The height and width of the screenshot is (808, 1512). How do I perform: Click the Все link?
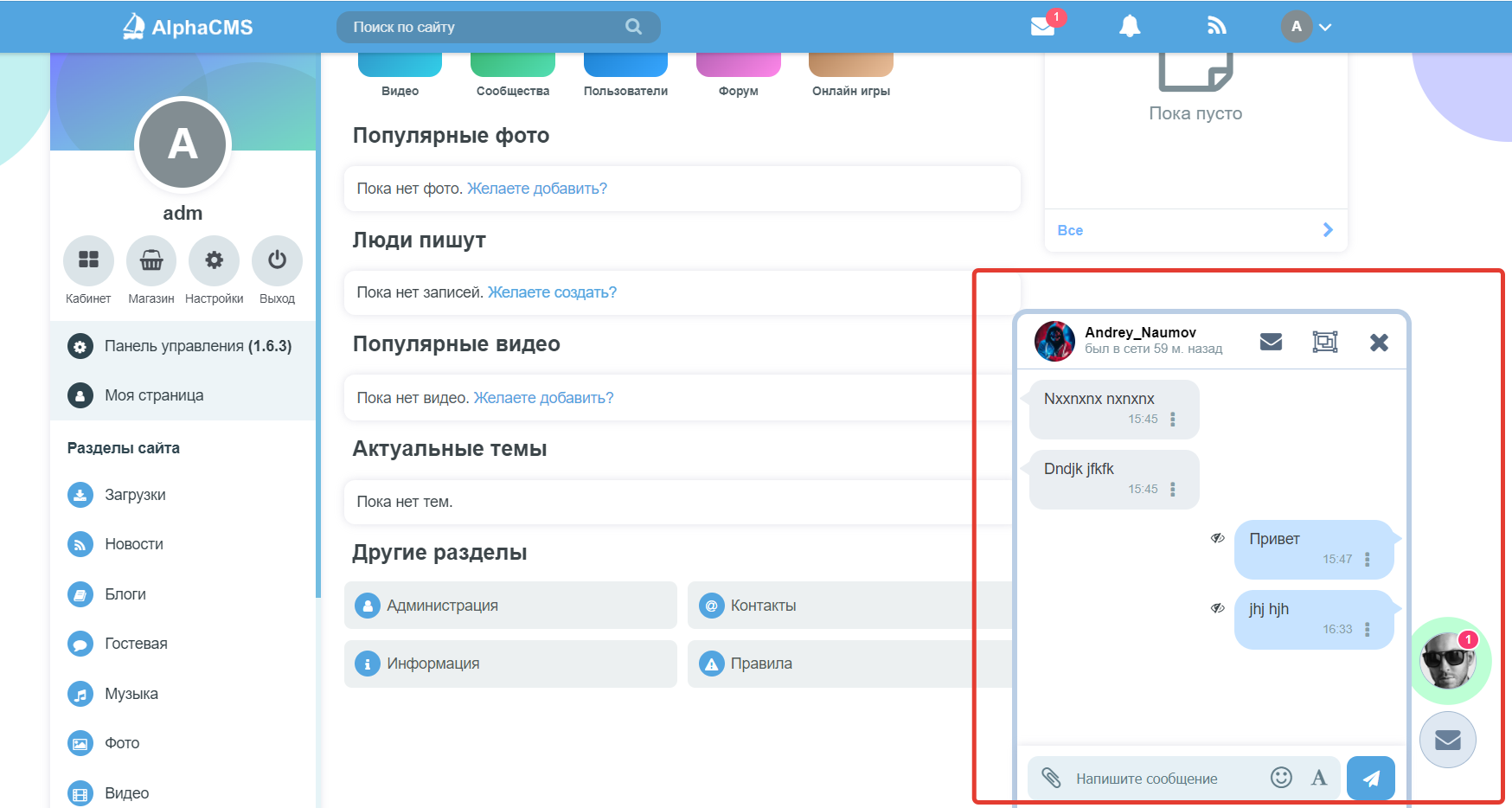pyautogui.click(x=1070, y=230)
